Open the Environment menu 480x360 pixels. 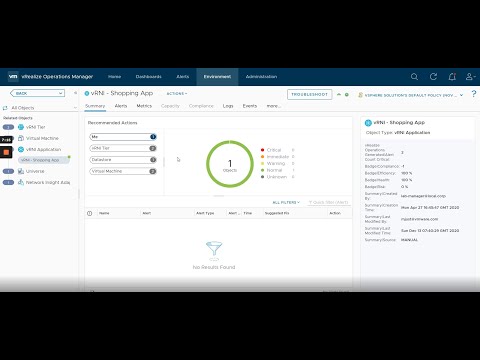pyautogui.click(x=217, y=77)
